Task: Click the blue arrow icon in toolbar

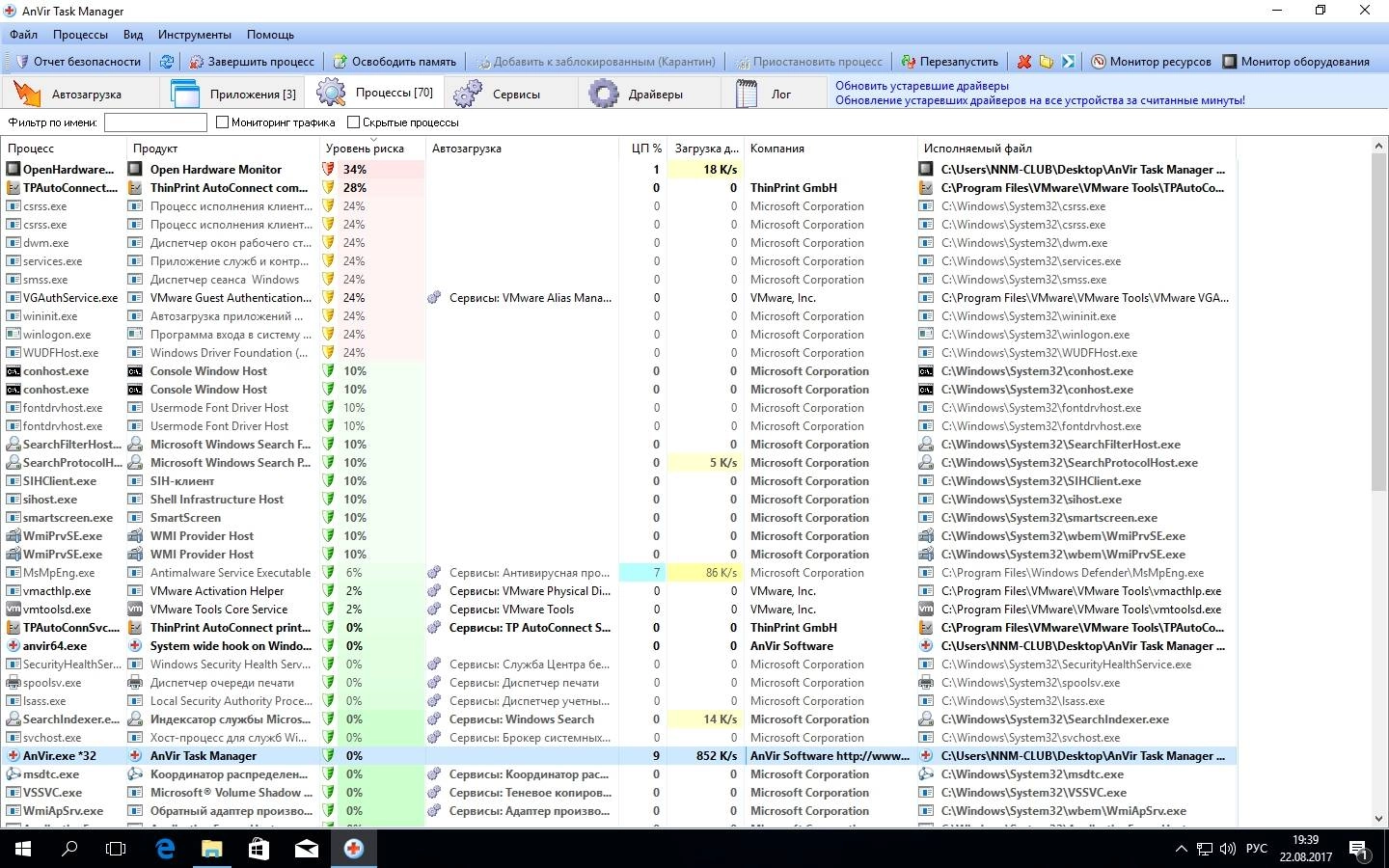Action: 1068,61
